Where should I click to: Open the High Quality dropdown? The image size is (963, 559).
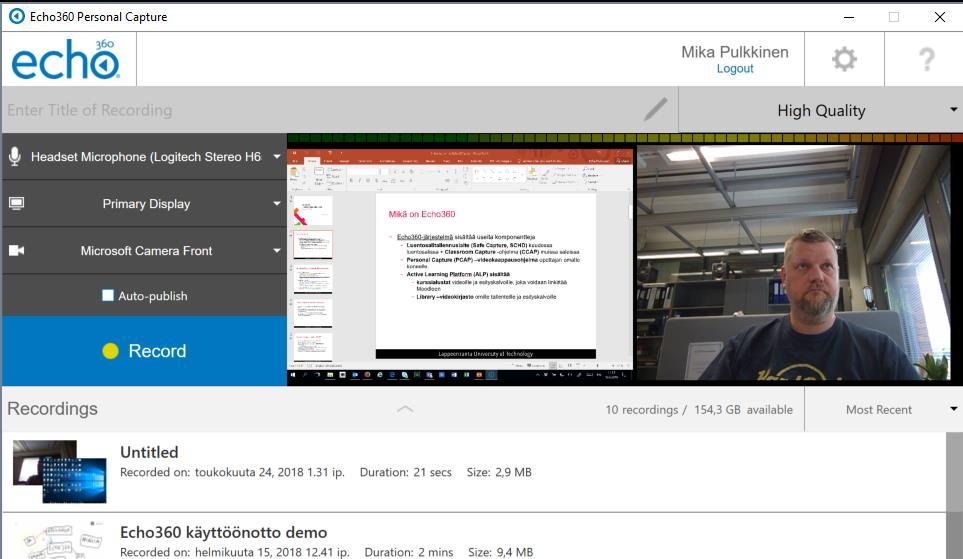(821, 110)
